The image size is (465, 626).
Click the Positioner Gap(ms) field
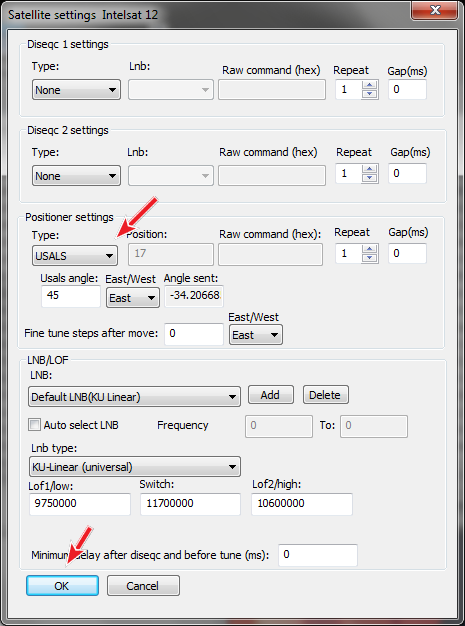408,254
